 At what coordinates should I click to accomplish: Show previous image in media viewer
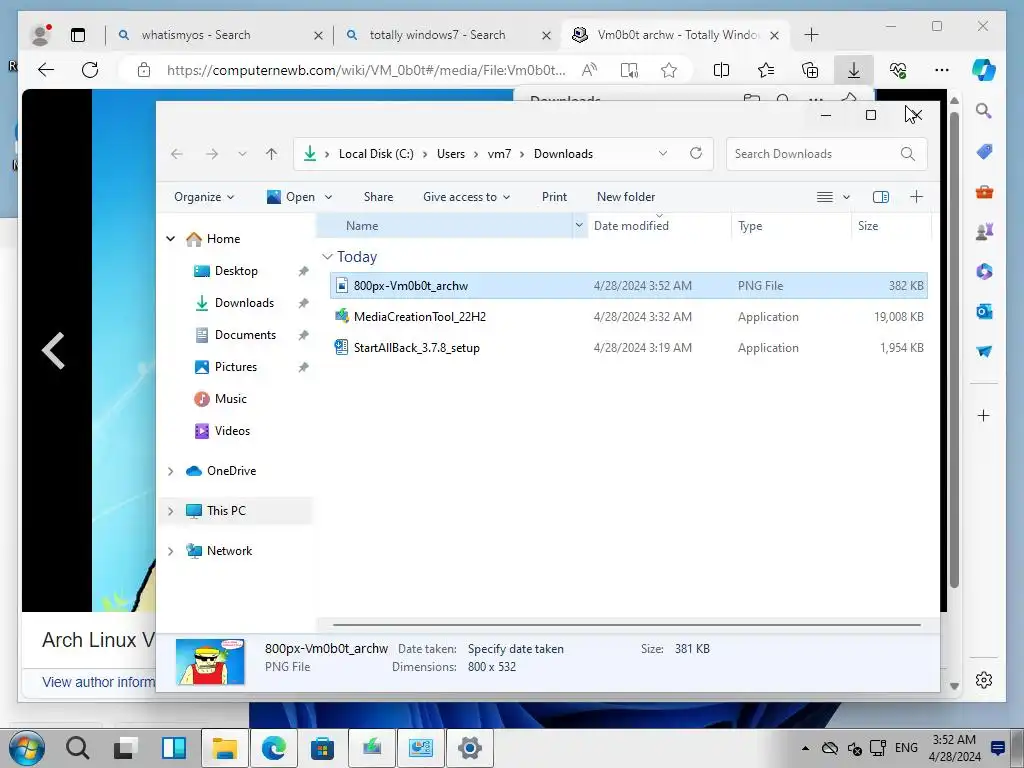coord(54,351)
